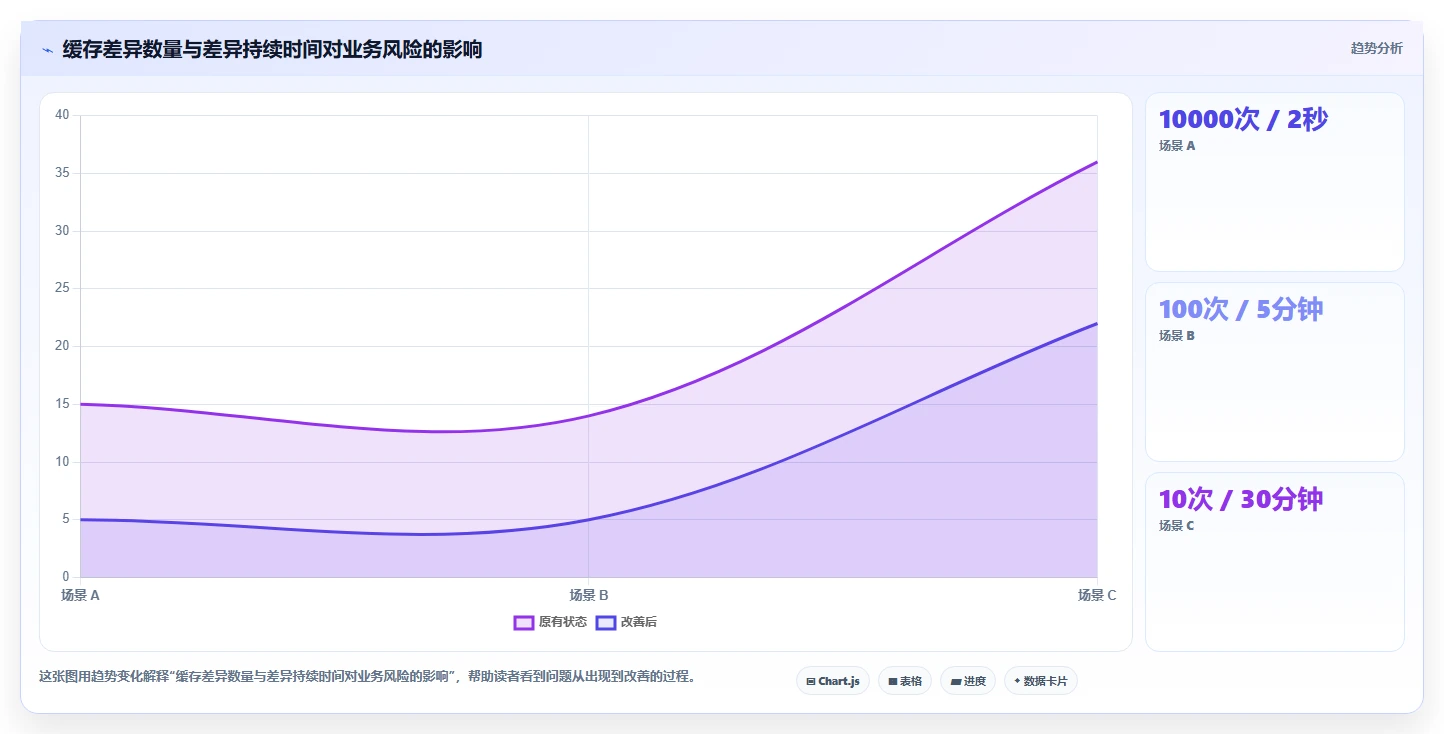Click the 进度 tag
Image resolution: width=1444 pixels, height=734 pixels.
coord(968,681)
